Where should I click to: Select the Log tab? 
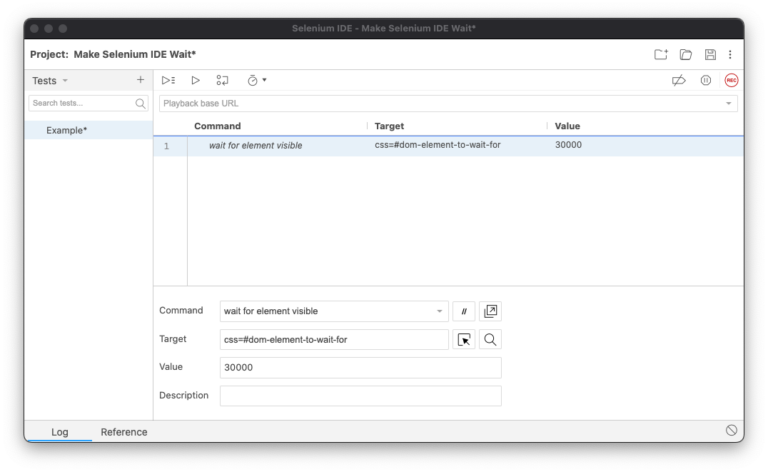[60, 432]
